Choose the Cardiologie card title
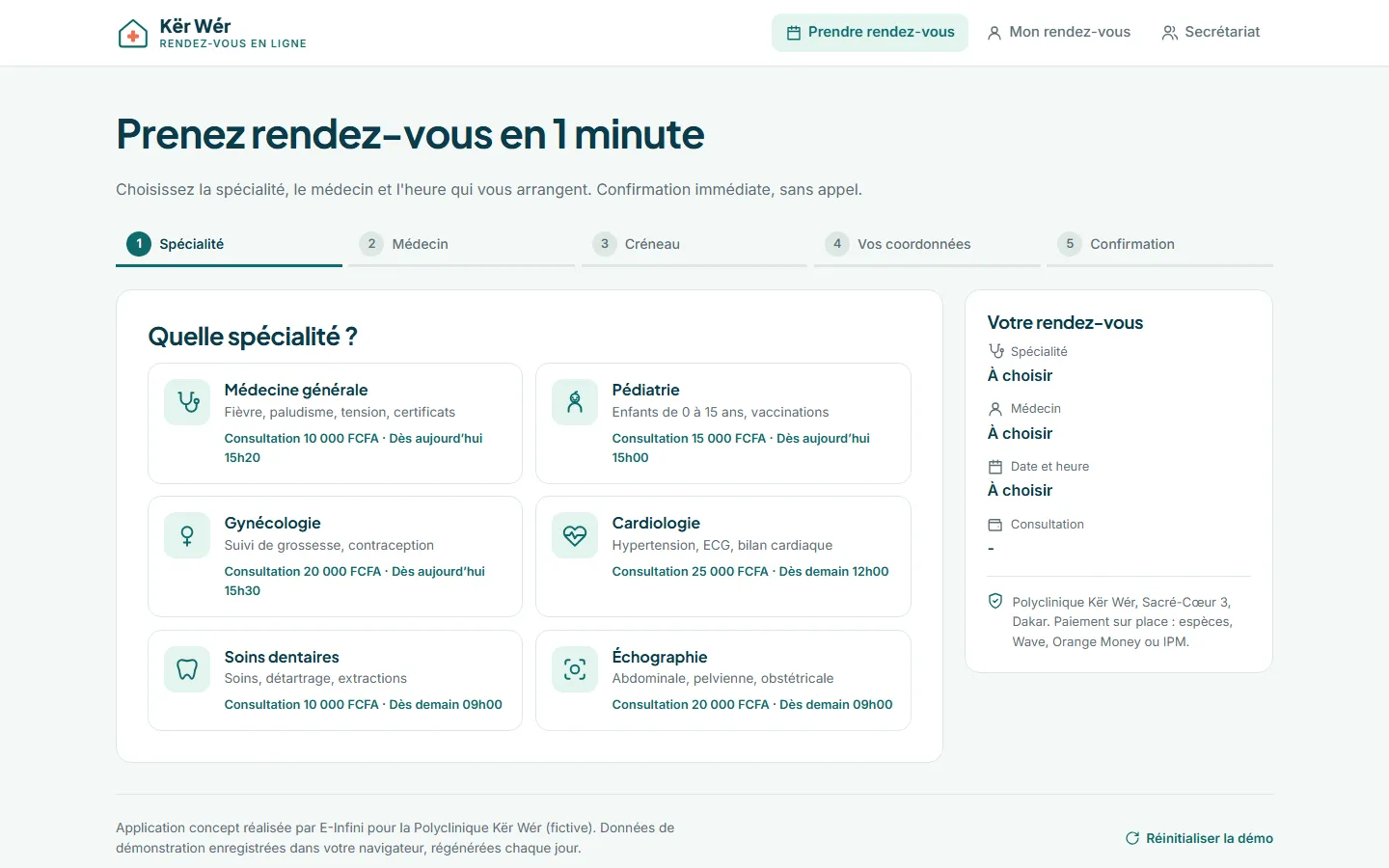This screenshot has width=1389, height=868. (656, 523)
